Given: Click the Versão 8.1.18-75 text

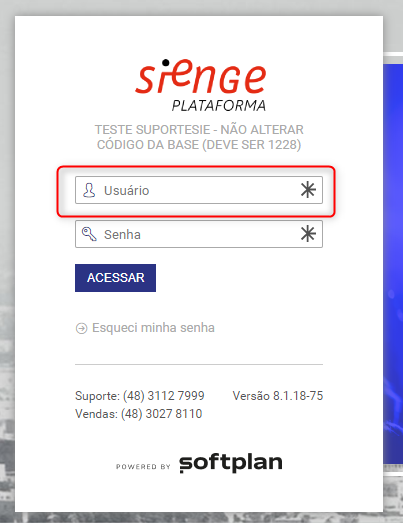Looking at the screenshot, I should (278, 396).
